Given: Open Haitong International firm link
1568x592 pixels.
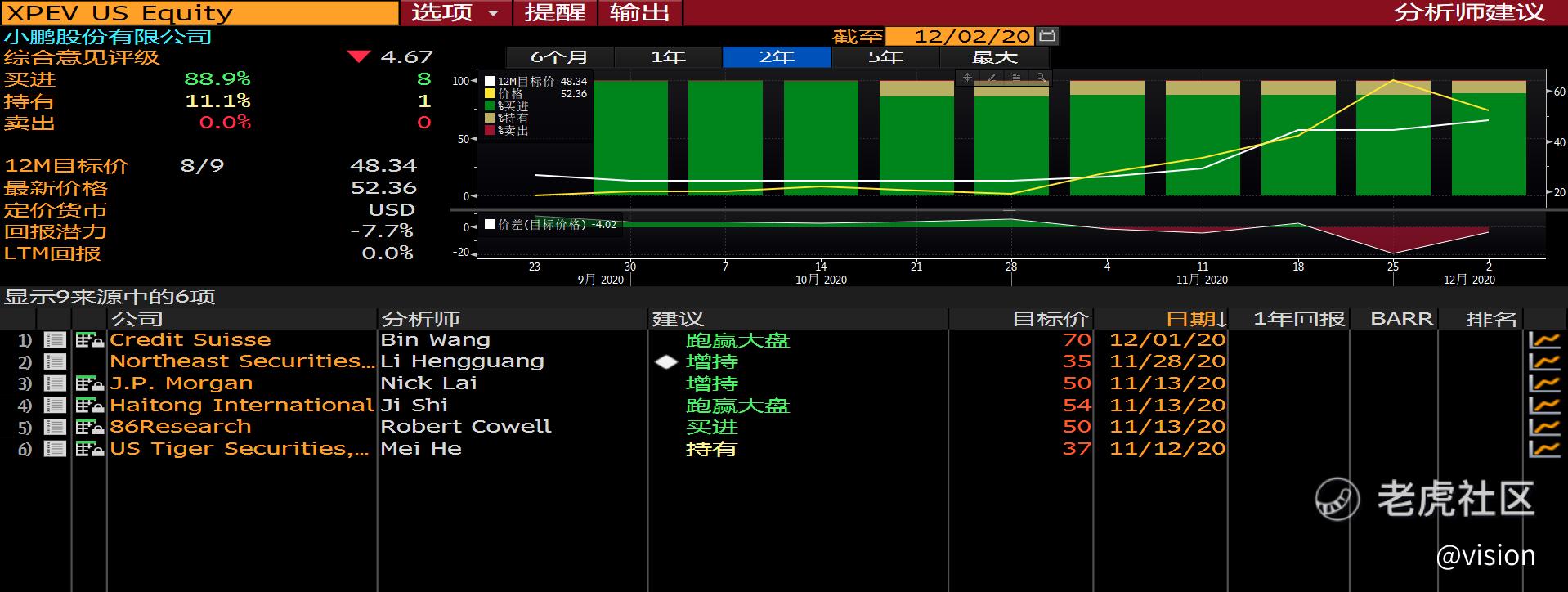Looking at the screenshot, I should [x=242, y=406].
